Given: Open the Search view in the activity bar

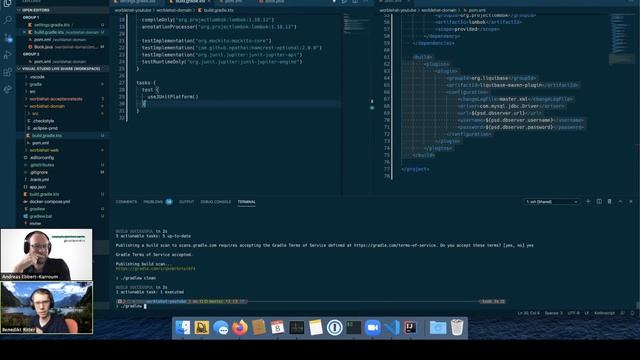Looking at the screenshot, I should [7, 19].
